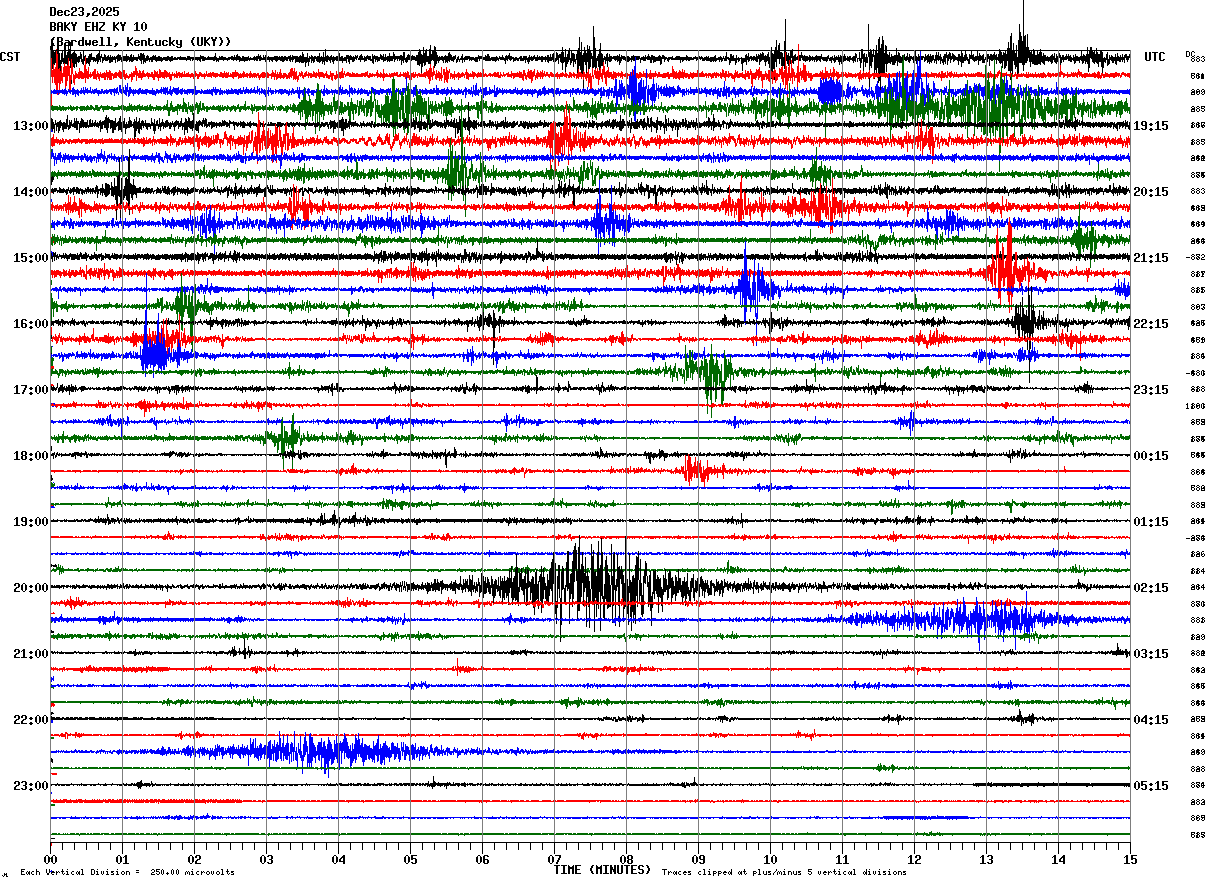Screen dimensions: 1210x886
Task: Click the Dec23,2025 date label
Action: (x=84, y=12)
